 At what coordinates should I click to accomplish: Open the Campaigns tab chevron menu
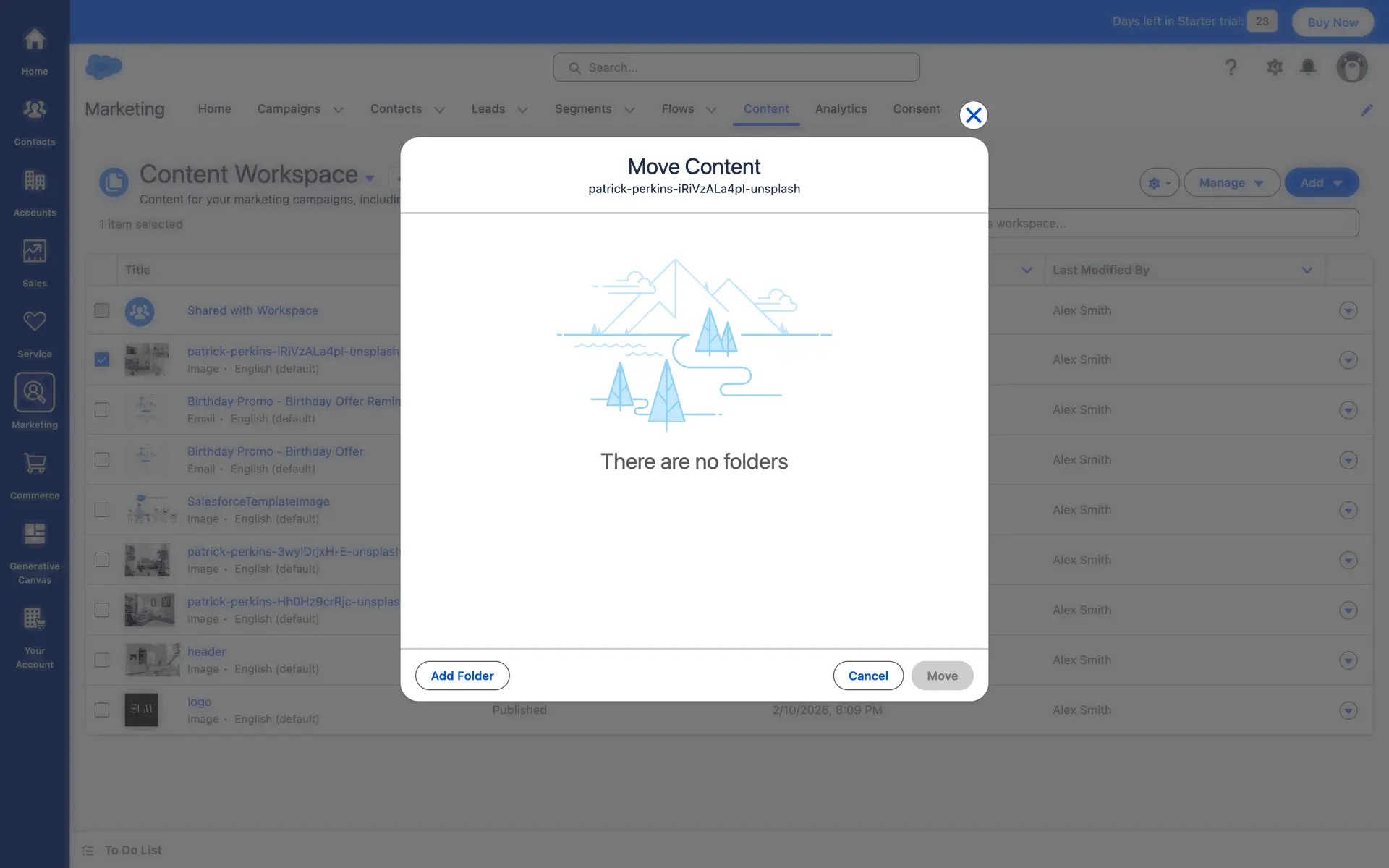pyautogui.click(x=338, y=110)
